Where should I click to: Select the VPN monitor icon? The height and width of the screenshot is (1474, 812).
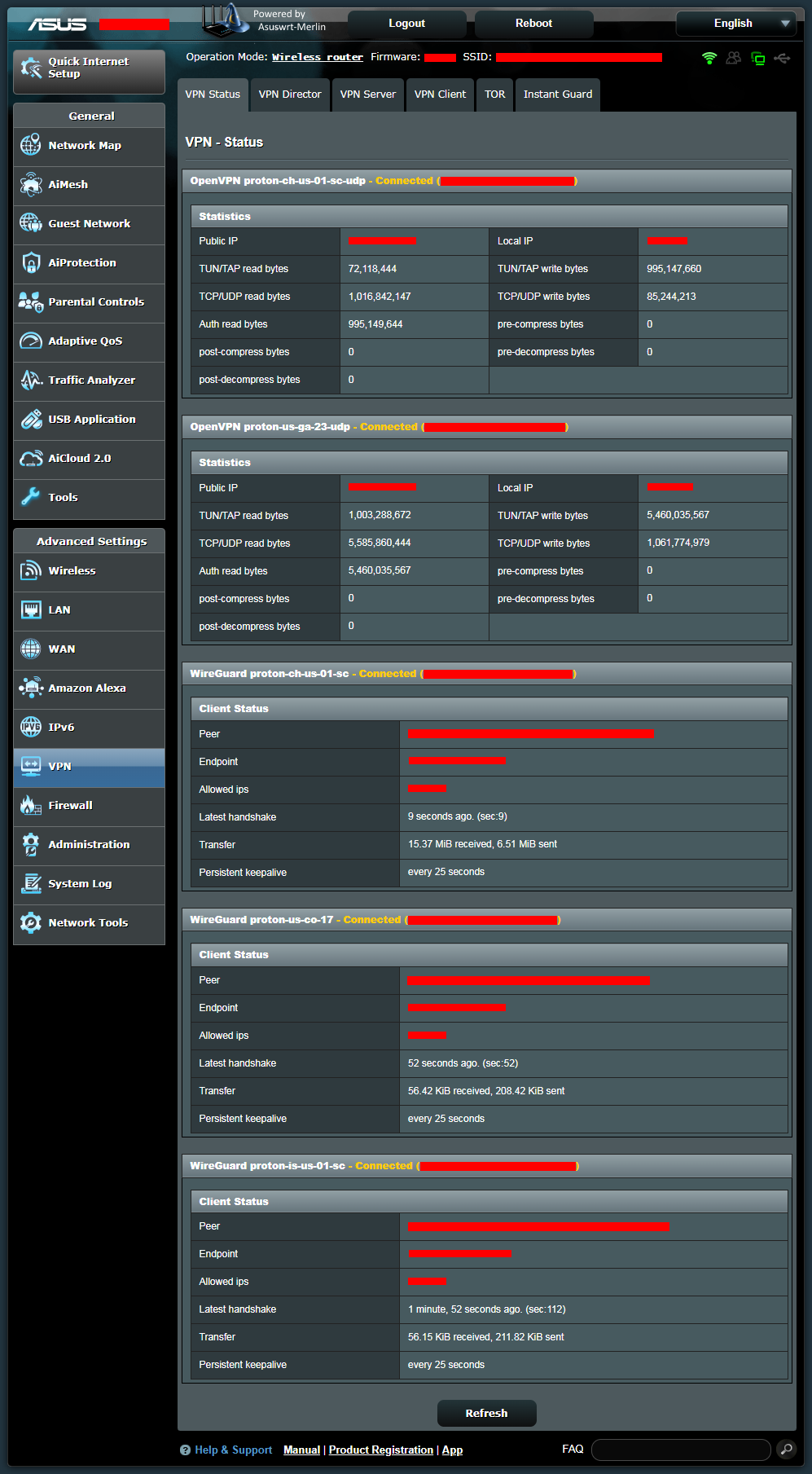(31, 766)
